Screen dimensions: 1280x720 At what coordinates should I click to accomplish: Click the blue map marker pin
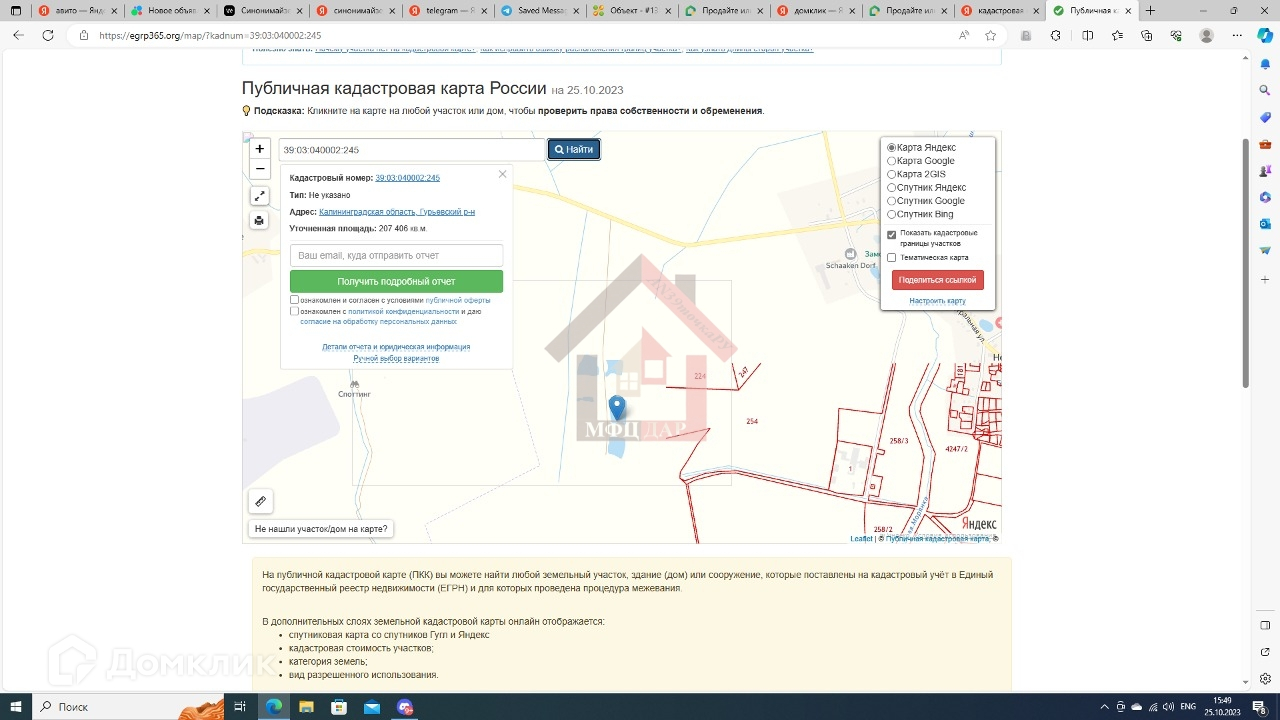(617, 408)
